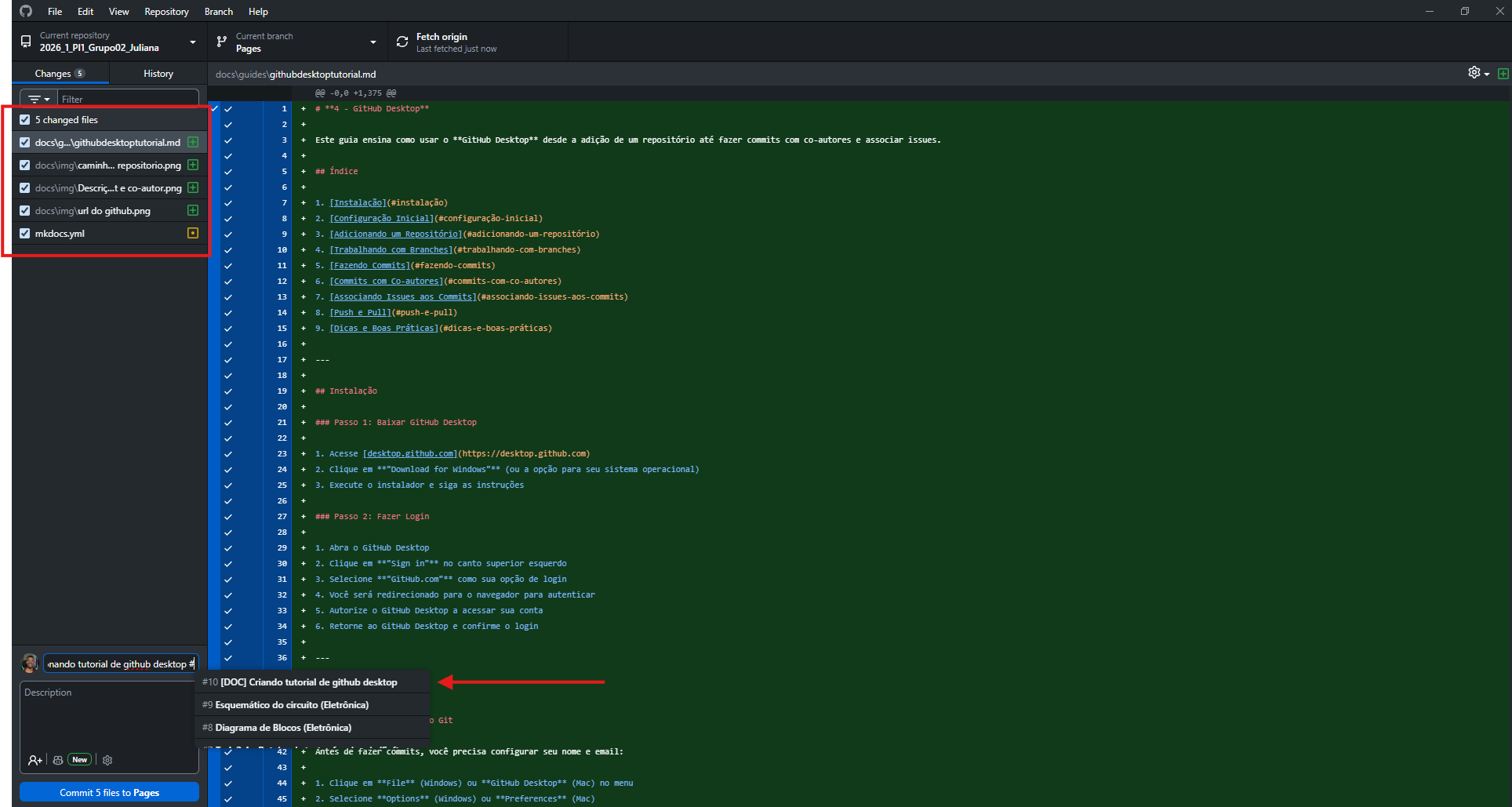Click the repository icon beside Current repository

coord(26,42)
